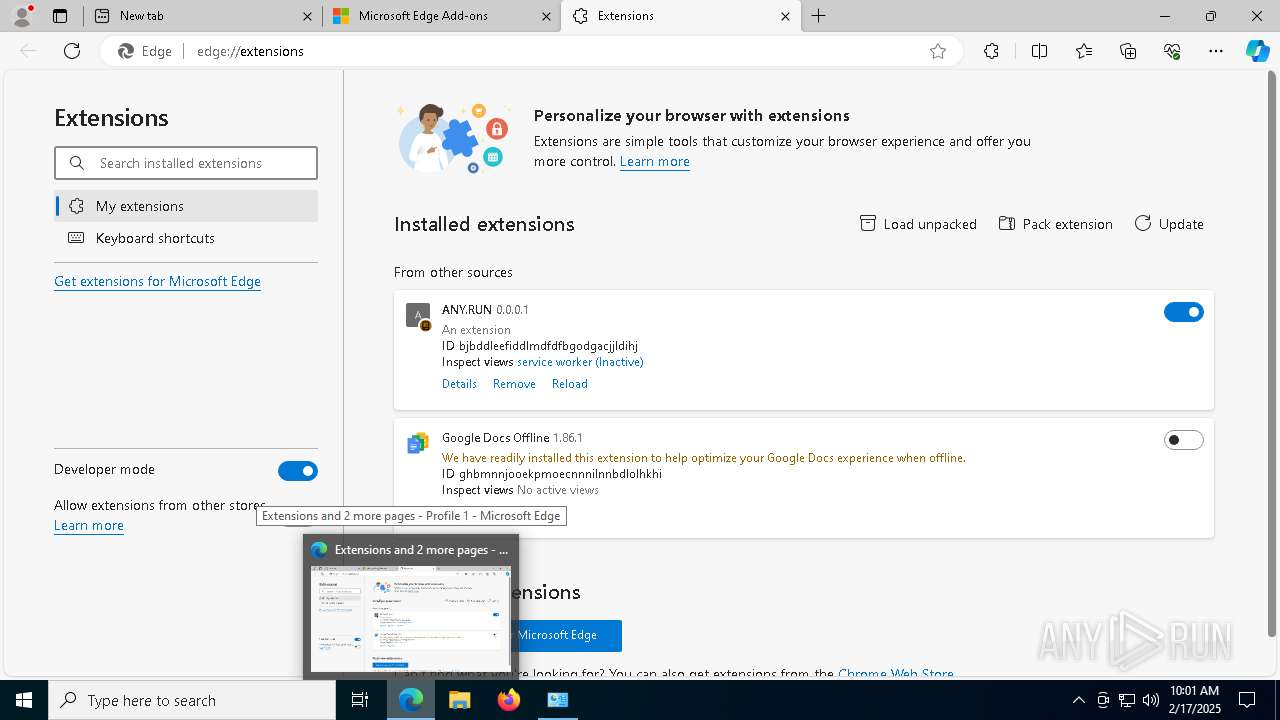The height and width of the screenshot is (720, 1280).
Task: Open the tab actions menu icon
Action: (x=60, y=16)
